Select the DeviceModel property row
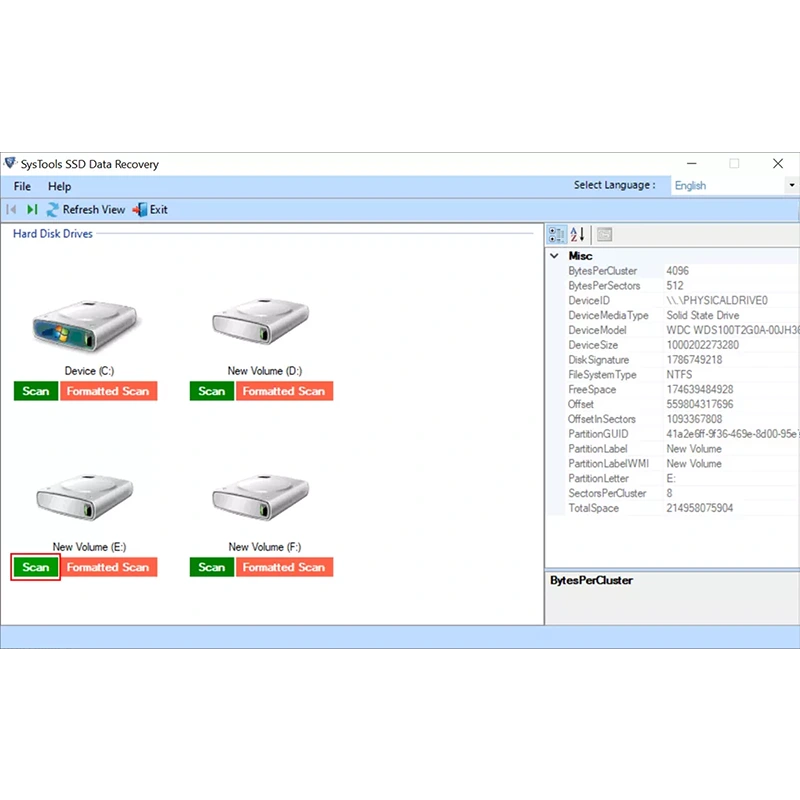The height and width of the screenshot is (800, 800). [x=683, y=330]
